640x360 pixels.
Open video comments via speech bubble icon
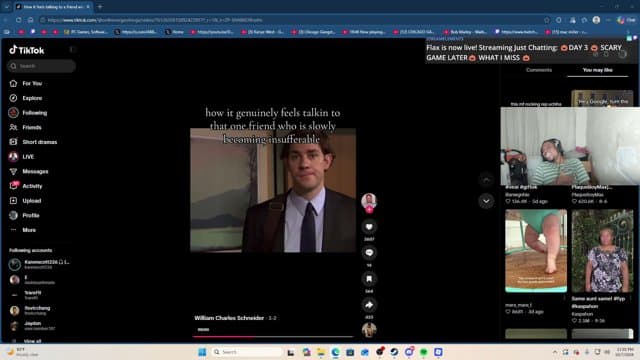coord(369,253)
